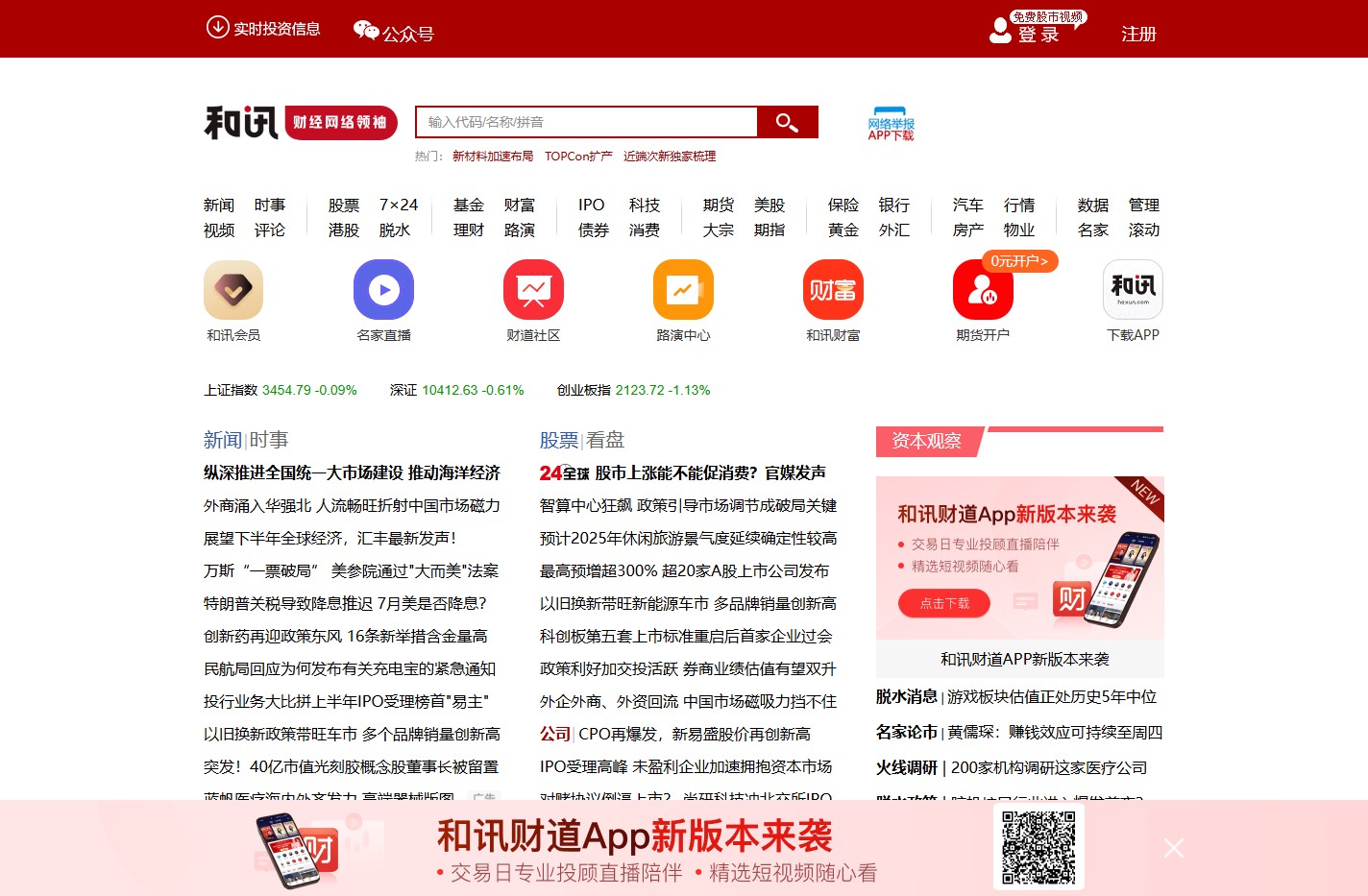Screen dimensions: 1368x896
Task: Open article 民航局回应充电宝紧急通知
Action: pos(350,668)
